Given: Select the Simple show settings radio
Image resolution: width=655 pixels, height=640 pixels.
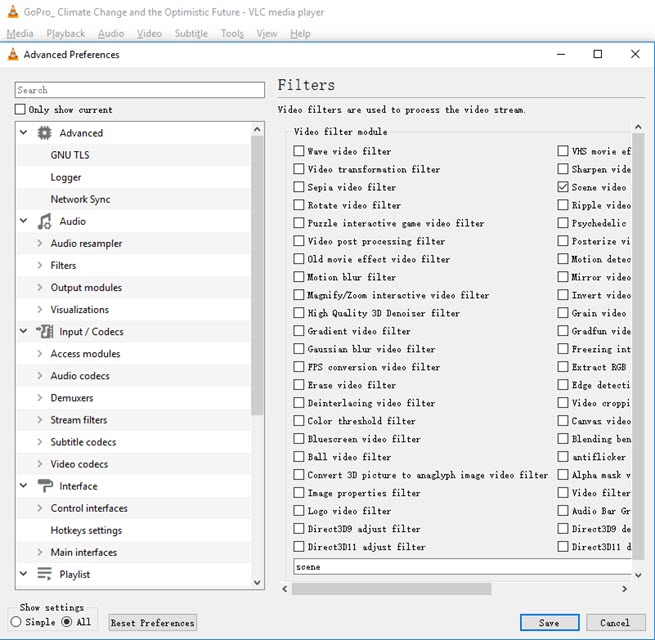Looking at the screenshot, I should tap(16, 622).
